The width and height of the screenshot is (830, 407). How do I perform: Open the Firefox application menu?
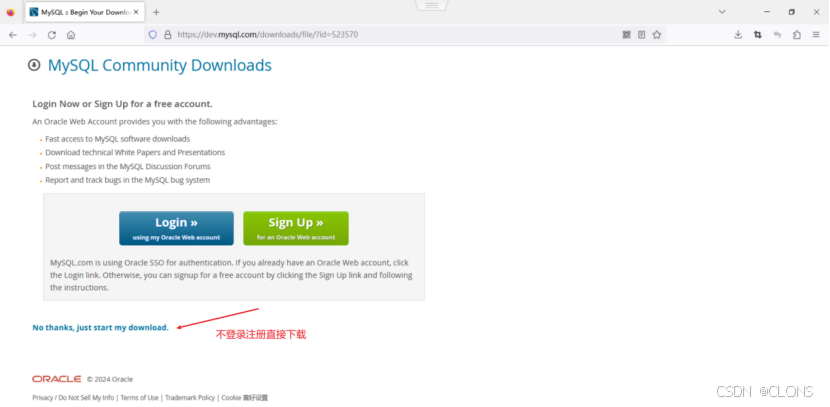816,35
